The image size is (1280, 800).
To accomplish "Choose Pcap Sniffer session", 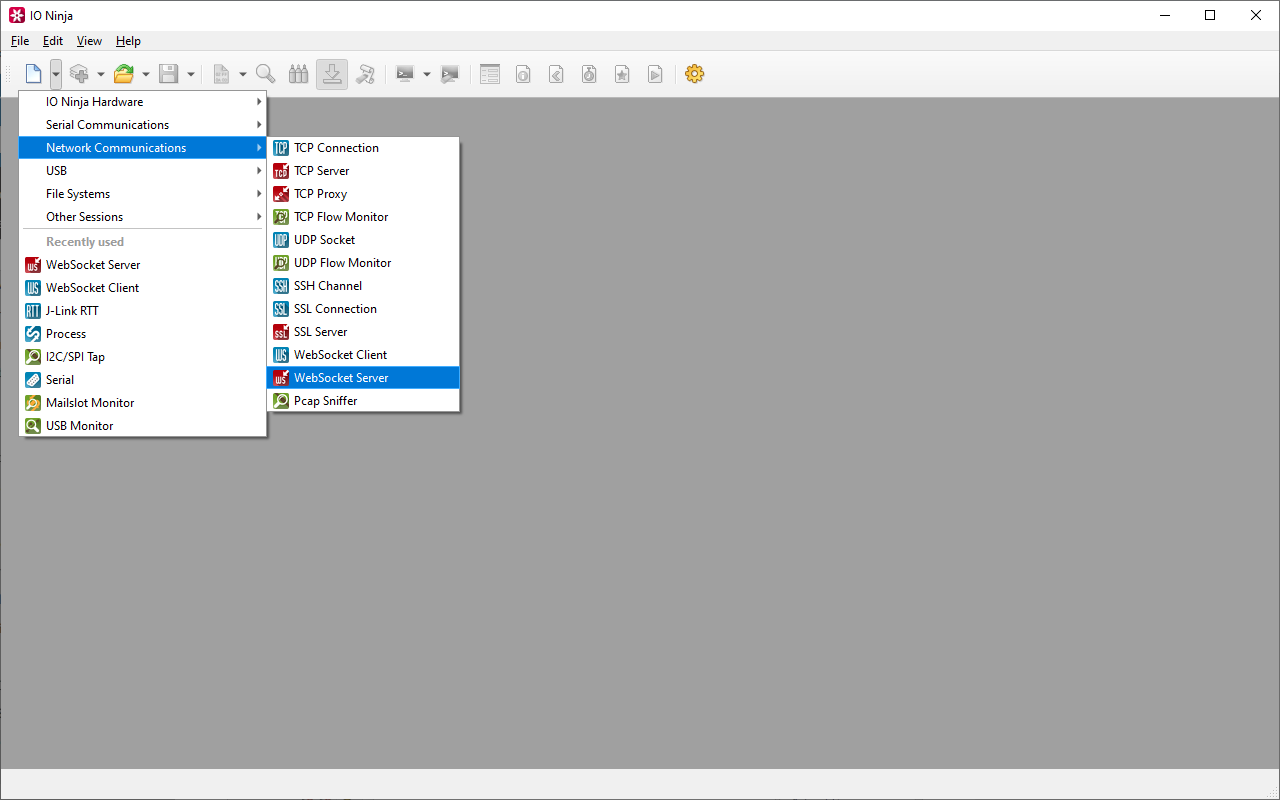I will pos(364,401).
